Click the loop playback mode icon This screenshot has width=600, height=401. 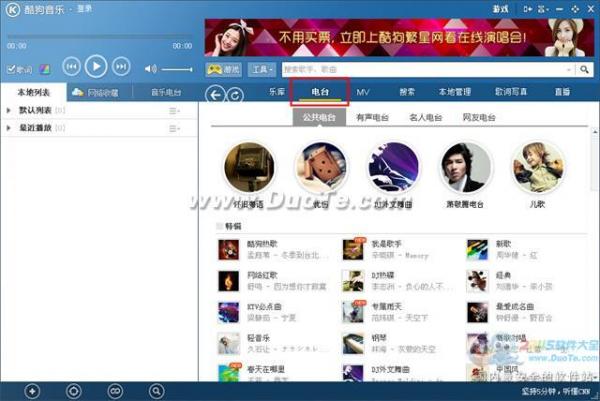[115, 391]
